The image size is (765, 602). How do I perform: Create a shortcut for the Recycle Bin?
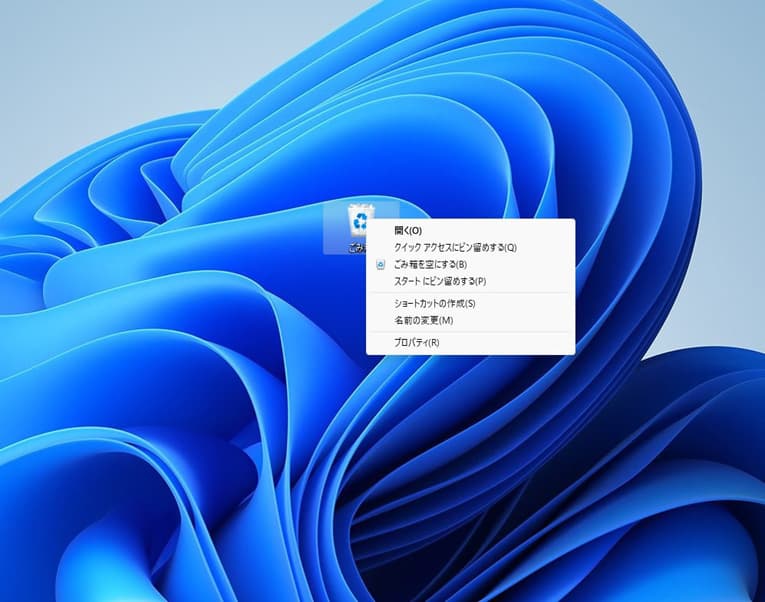435,304
